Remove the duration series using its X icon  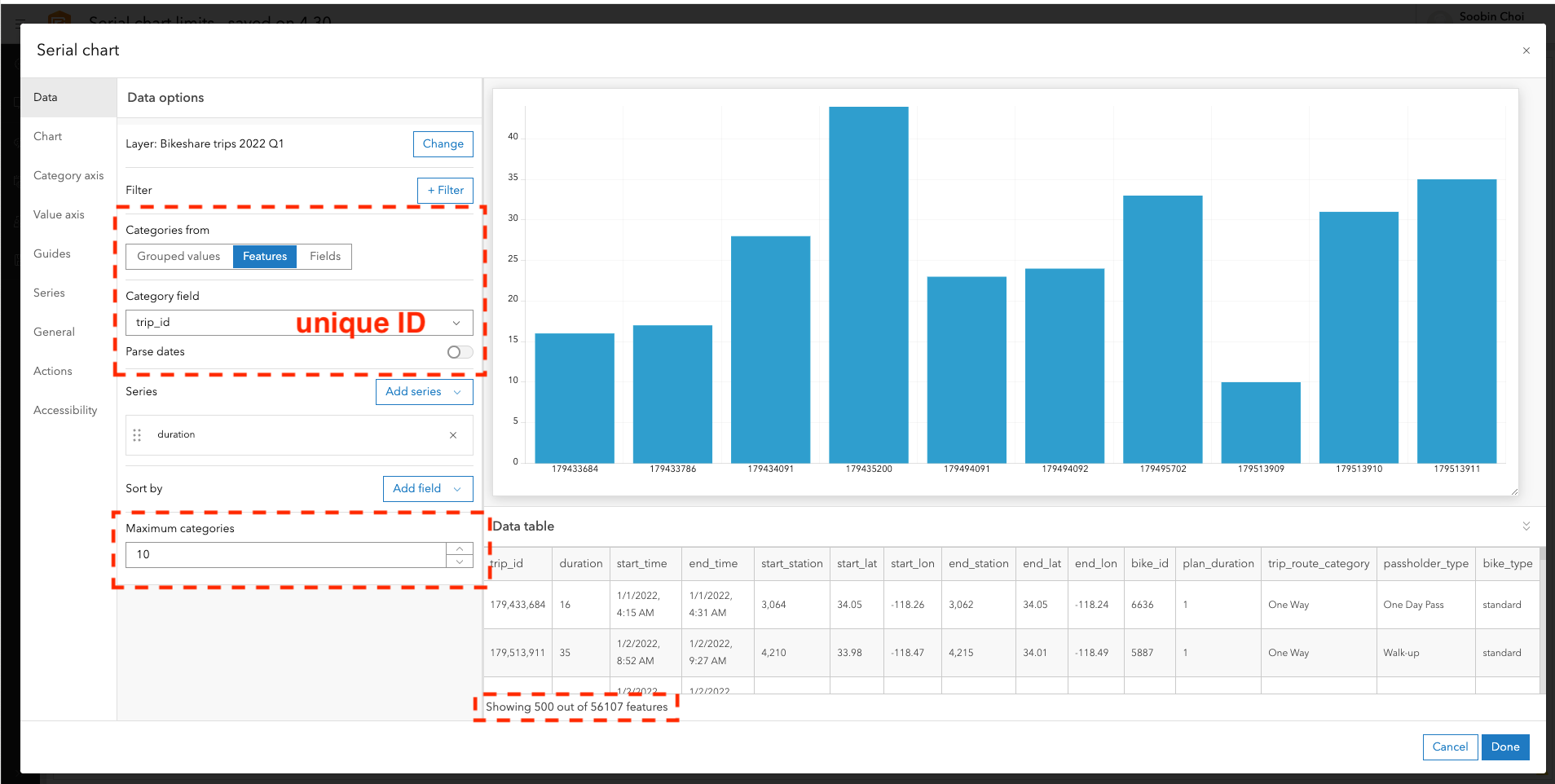pyautogui.click(x=453, y=434)
